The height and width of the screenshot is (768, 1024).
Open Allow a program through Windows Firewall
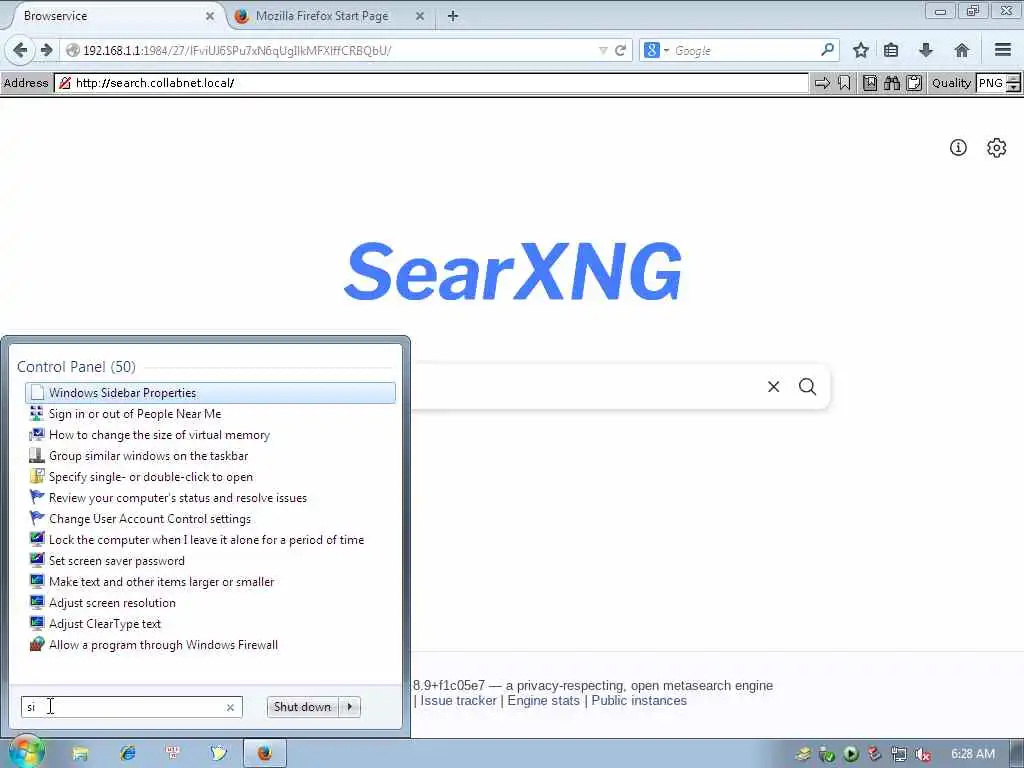(x=210, y=645)
